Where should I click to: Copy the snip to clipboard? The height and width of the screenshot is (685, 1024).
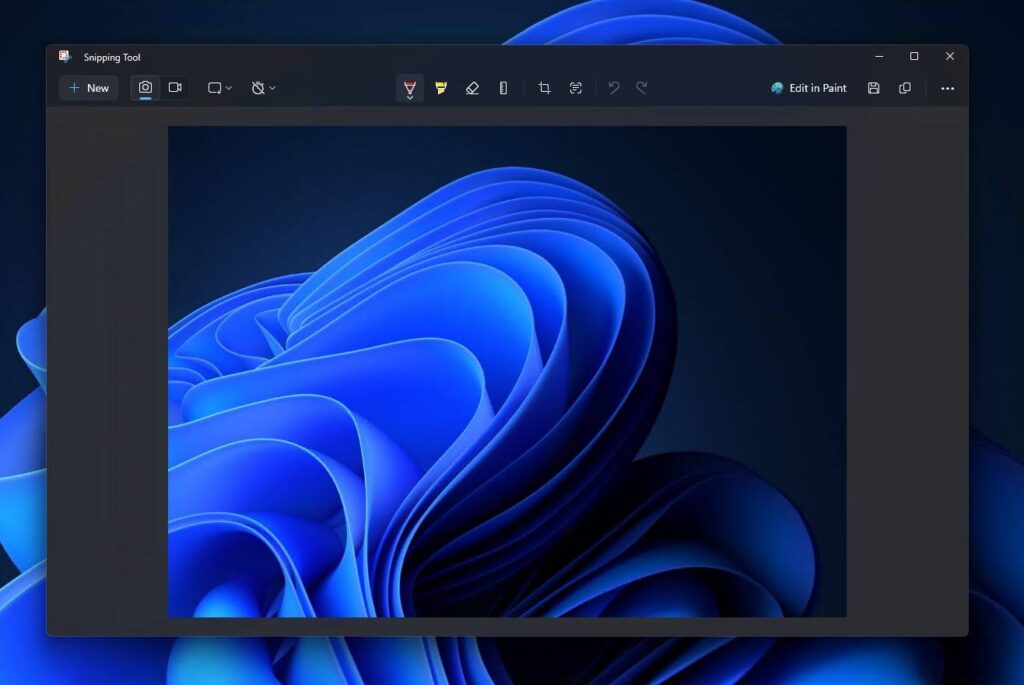coord(904,88)
